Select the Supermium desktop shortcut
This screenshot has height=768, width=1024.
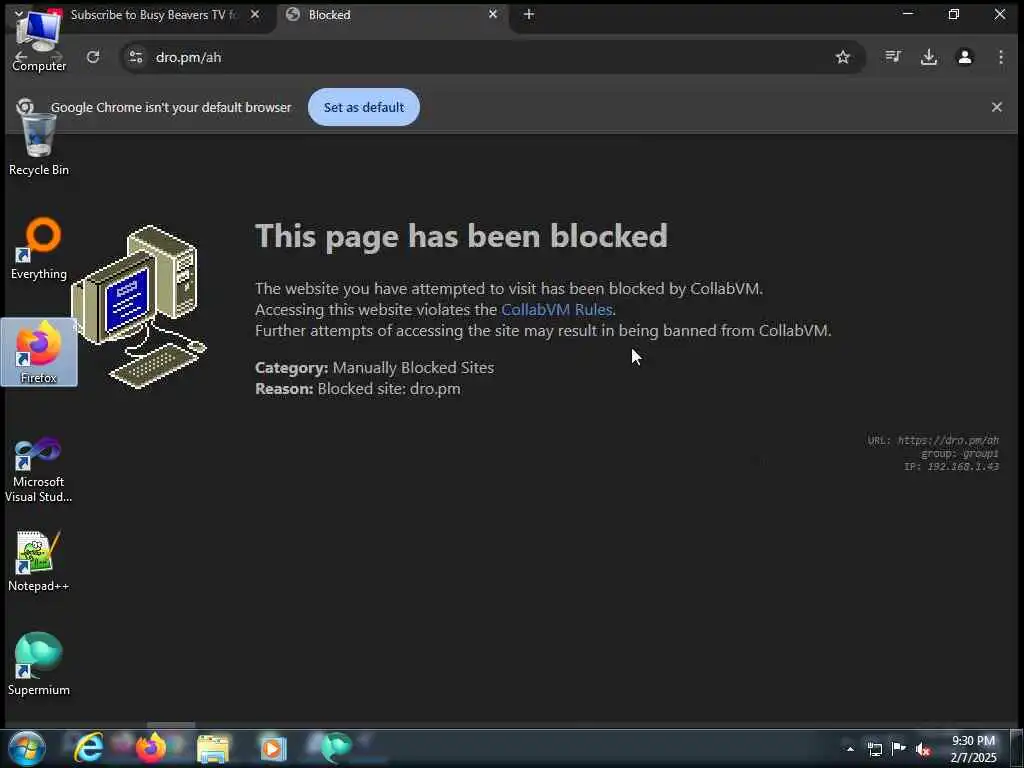39,665
